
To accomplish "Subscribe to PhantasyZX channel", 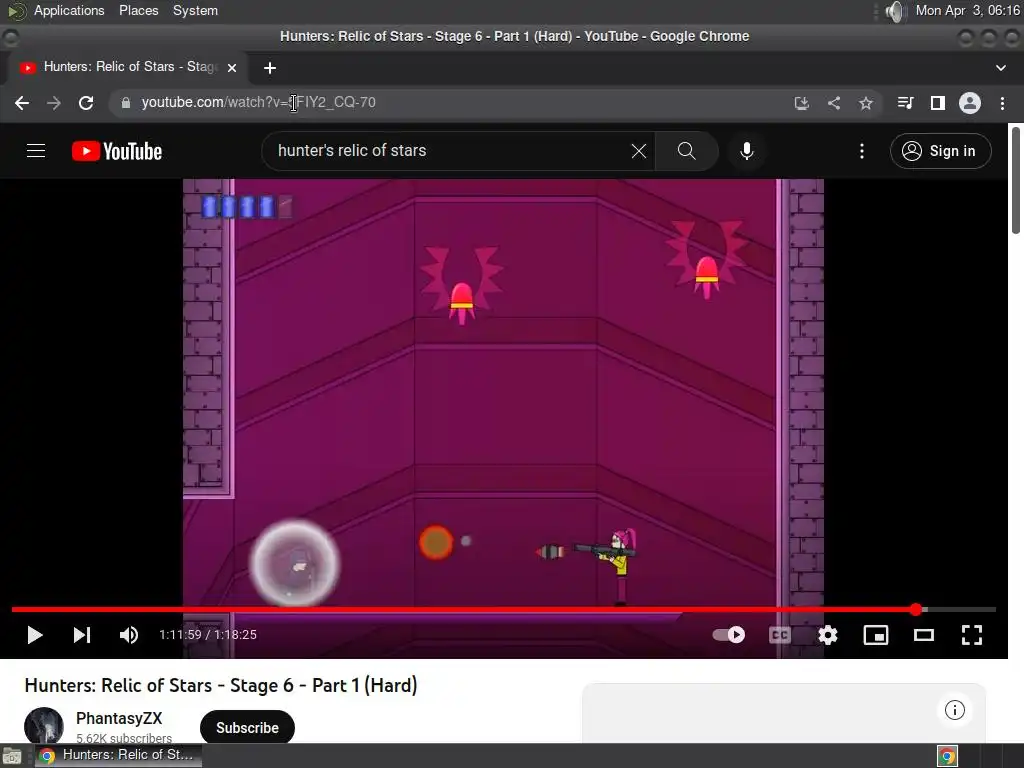I will [x=247, y=728].
